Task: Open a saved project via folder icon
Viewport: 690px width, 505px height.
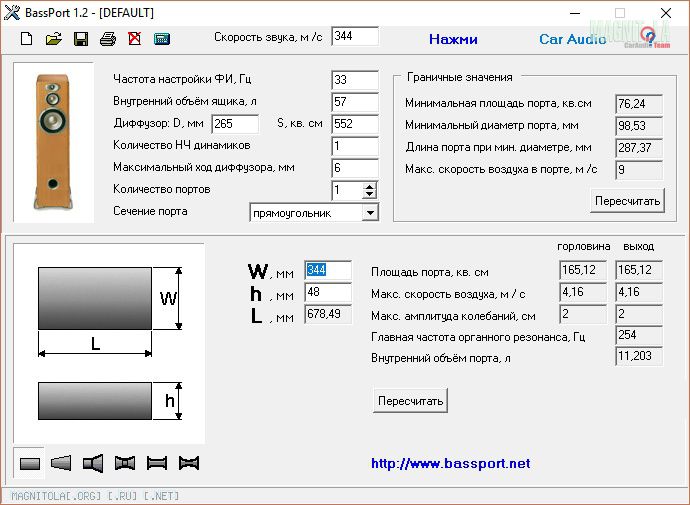Action: 54,39
